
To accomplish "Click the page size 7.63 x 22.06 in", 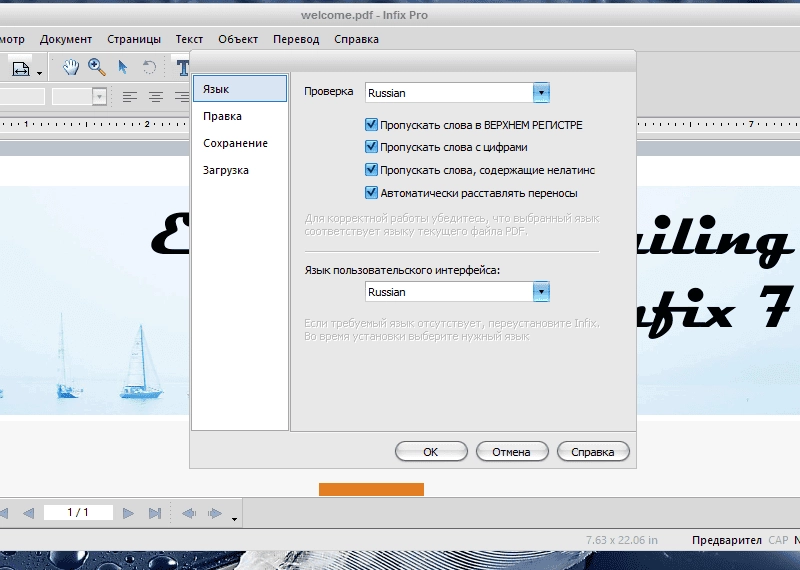I will (x=621, y=540).
